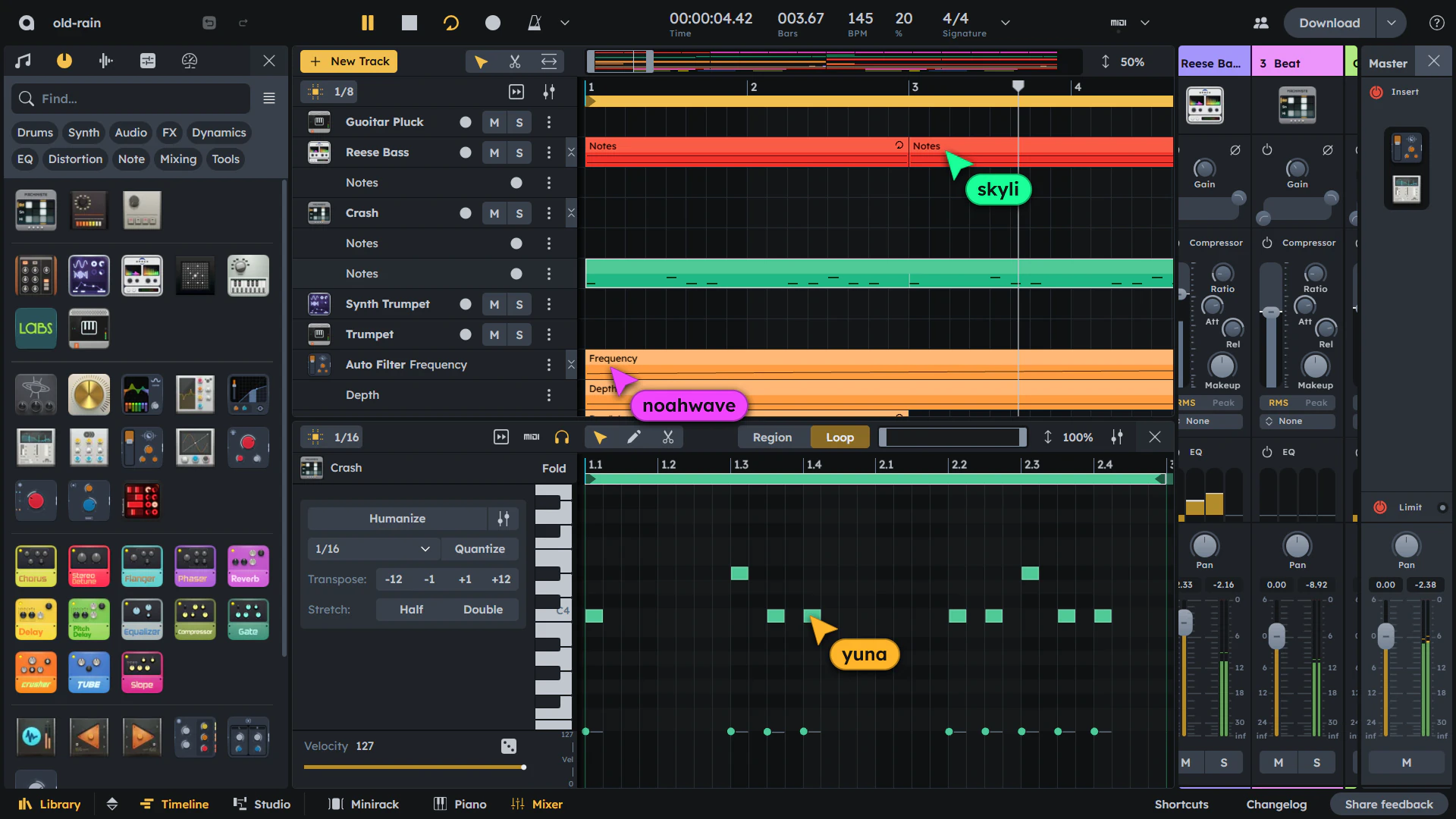Filter library by Distortion category
Screen dimensions: 1456x819
tap(75, 159)
